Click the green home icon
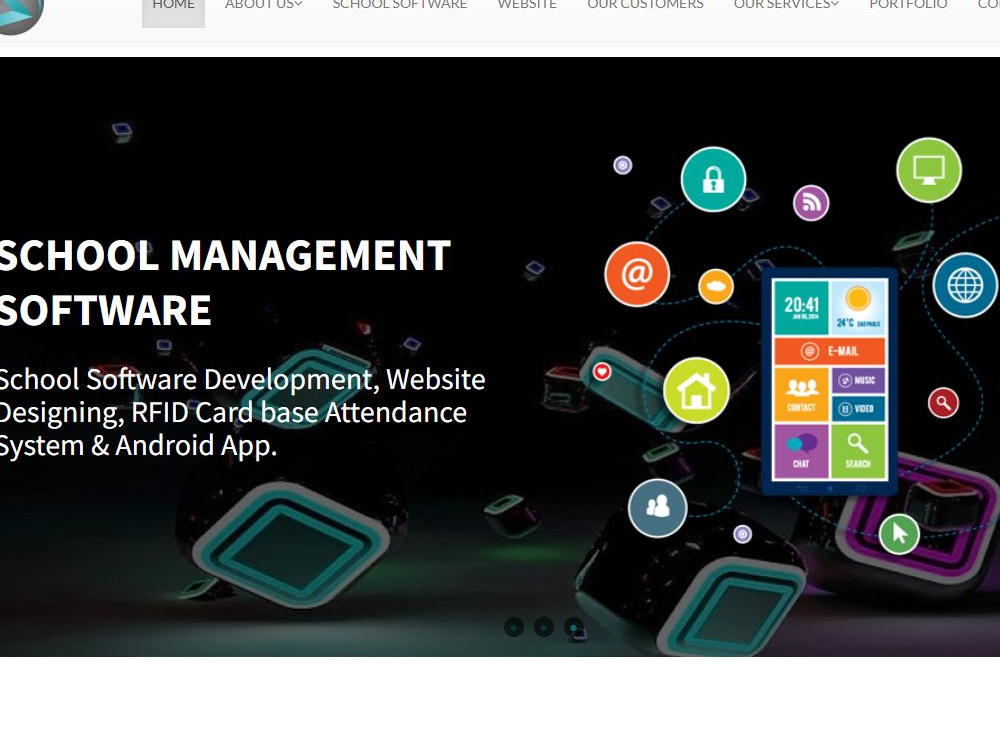This screenshot has width=1000, height=750. [x=696, y=390]
